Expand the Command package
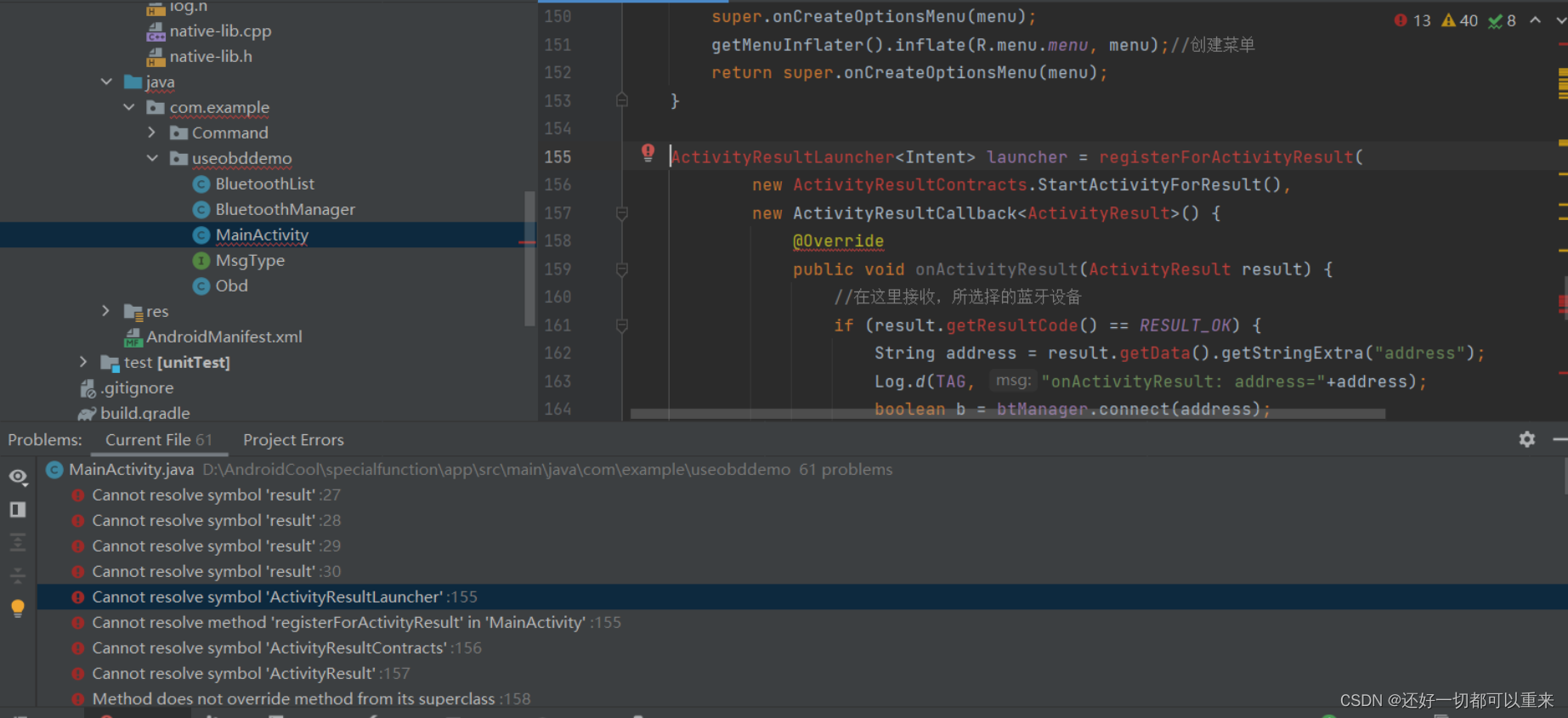The image size is (1568, 718). point(151,133)
